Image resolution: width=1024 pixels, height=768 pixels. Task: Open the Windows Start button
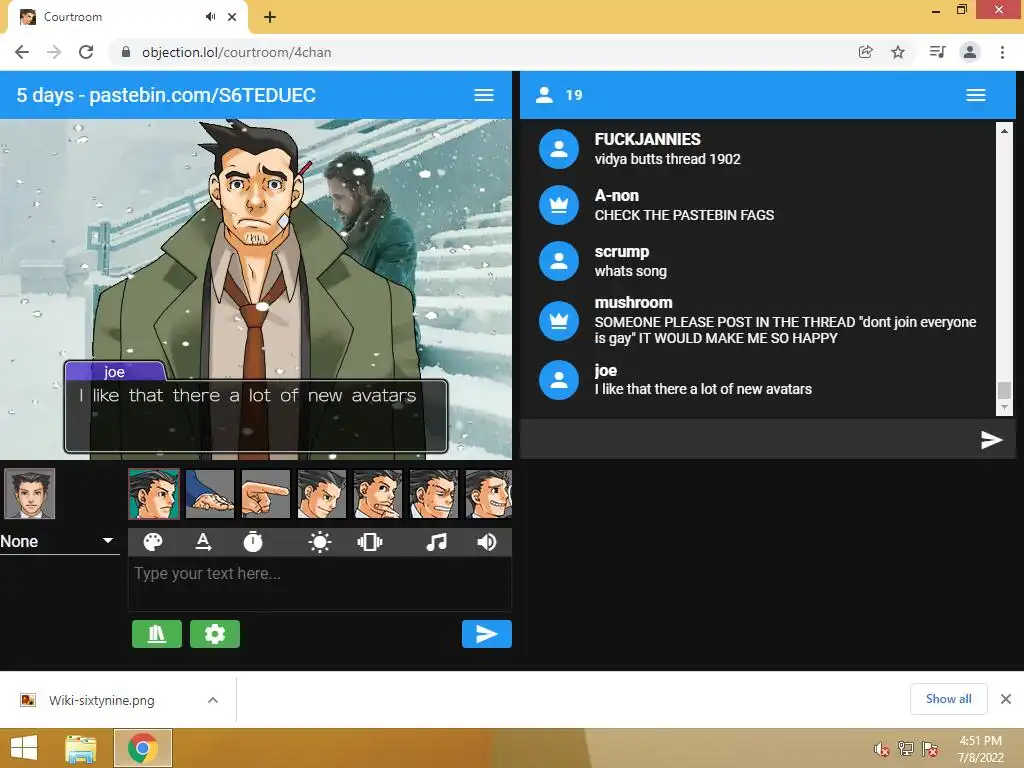click(x=24, y=748)
